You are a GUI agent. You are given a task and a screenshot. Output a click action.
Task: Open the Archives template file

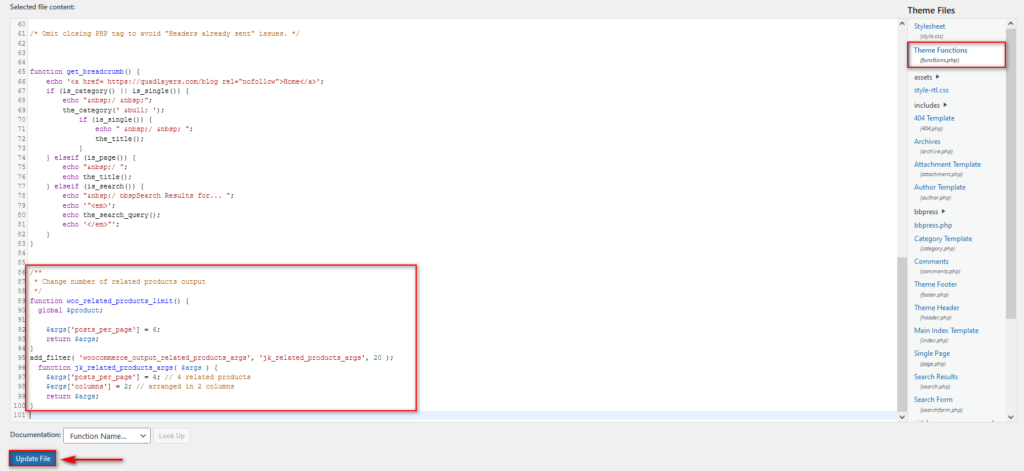tap(927, 141)
